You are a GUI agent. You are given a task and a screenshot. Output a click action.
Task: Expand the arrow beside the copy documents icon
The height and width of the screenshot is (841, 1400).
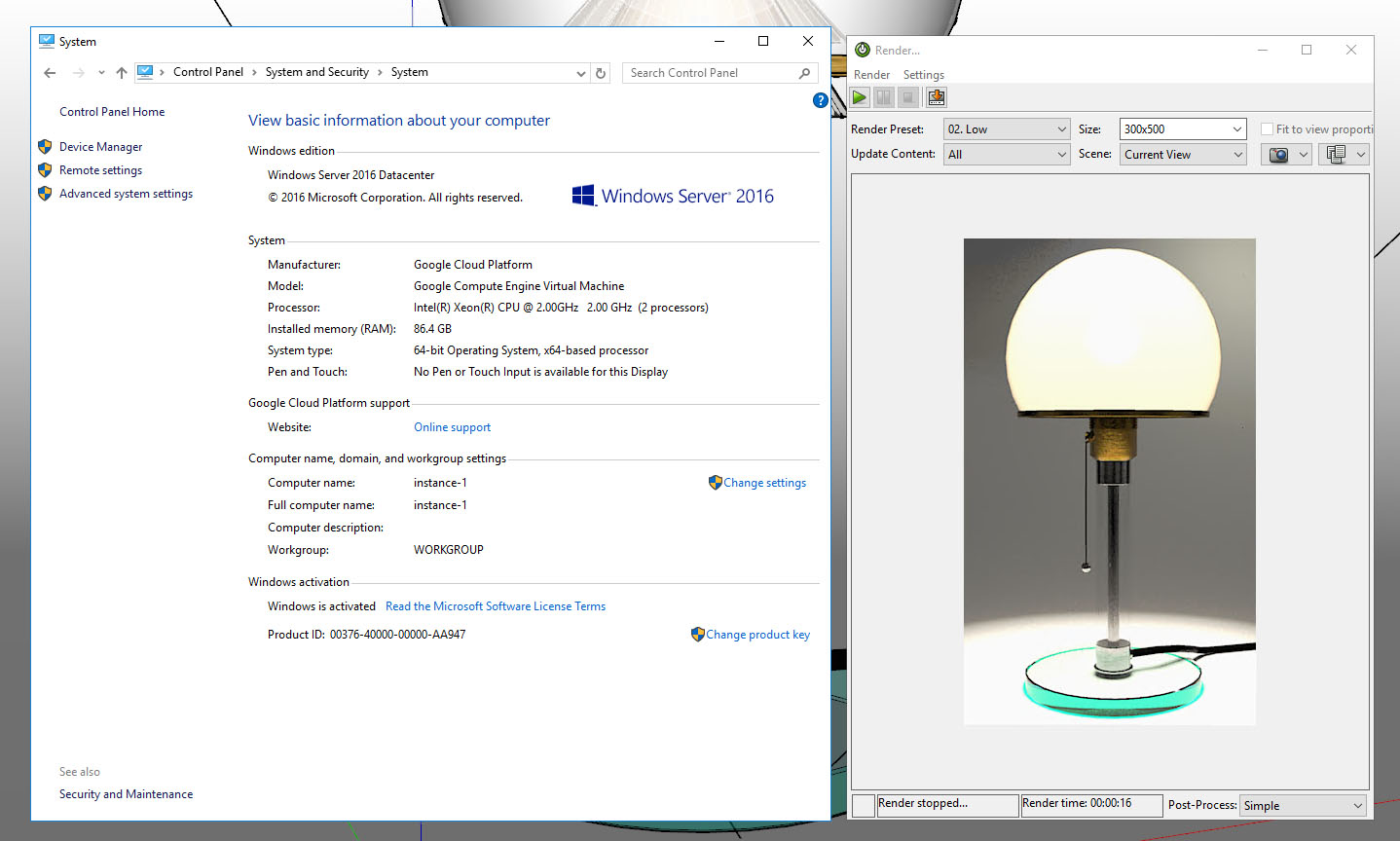point(1361,155)
